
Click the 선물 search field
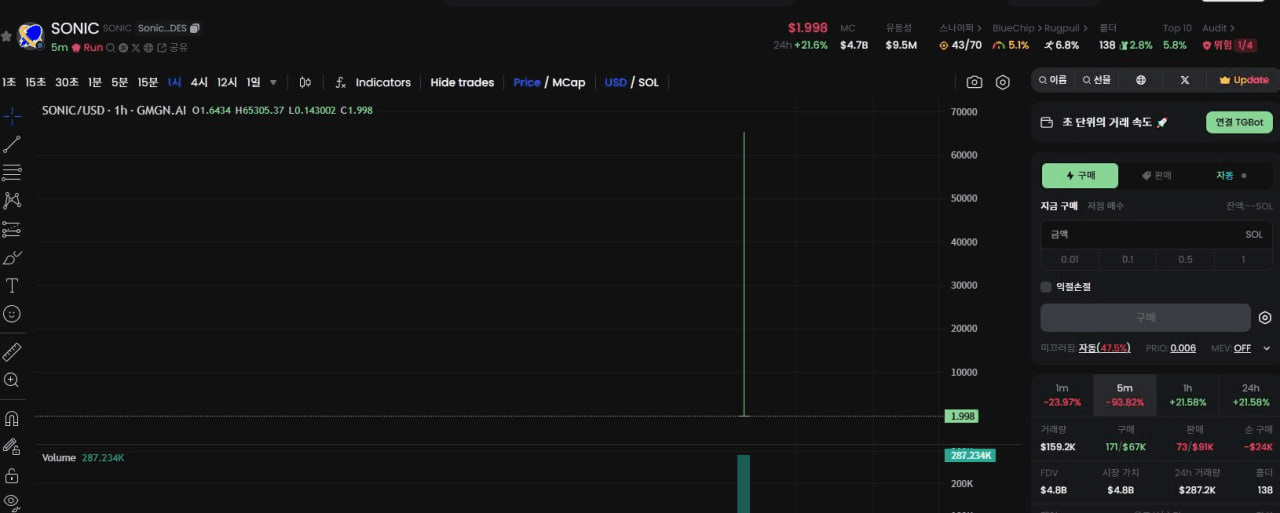tap(1097, 80)
